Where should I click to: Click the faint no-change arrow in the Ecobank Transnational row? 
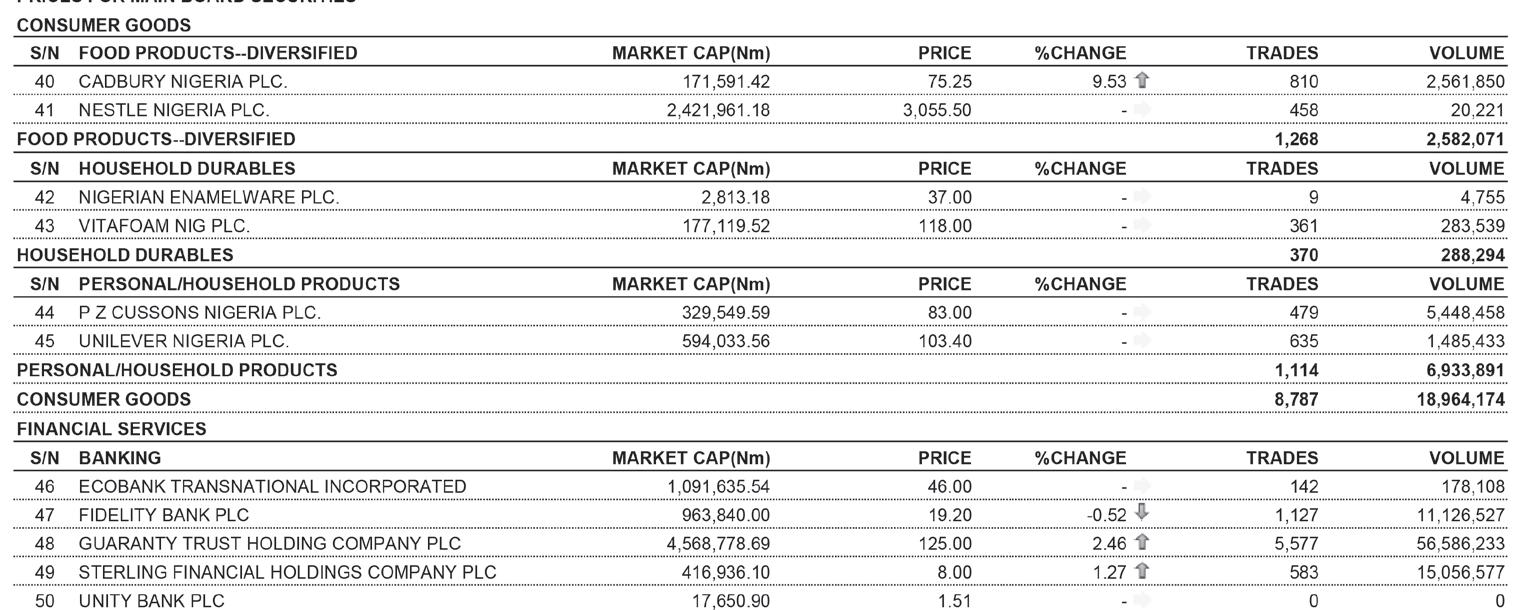[x=1143, y=487]
